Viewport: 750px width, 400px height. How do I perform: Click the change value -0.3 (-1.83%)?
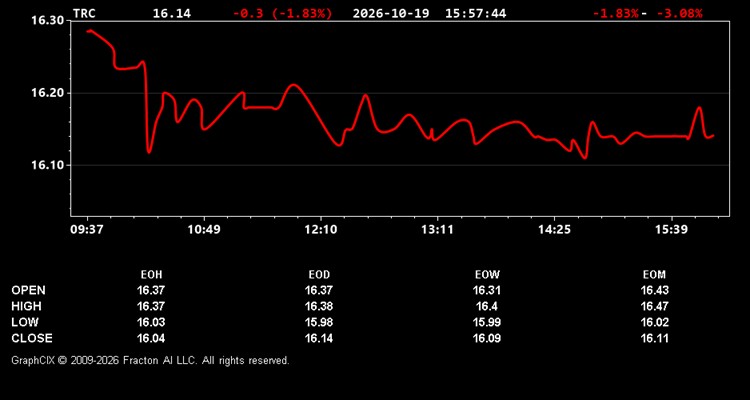[x=282, y=13]
